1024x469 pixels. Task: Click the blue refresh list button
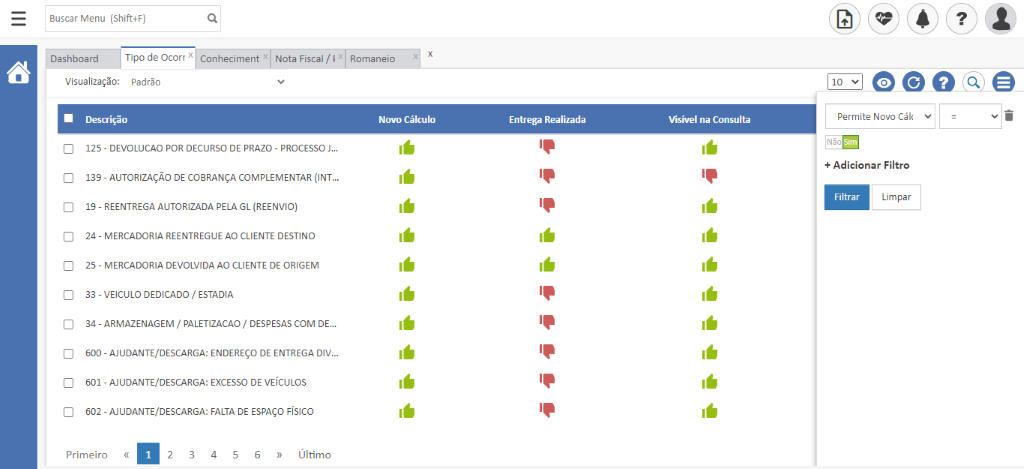point(913,82)
